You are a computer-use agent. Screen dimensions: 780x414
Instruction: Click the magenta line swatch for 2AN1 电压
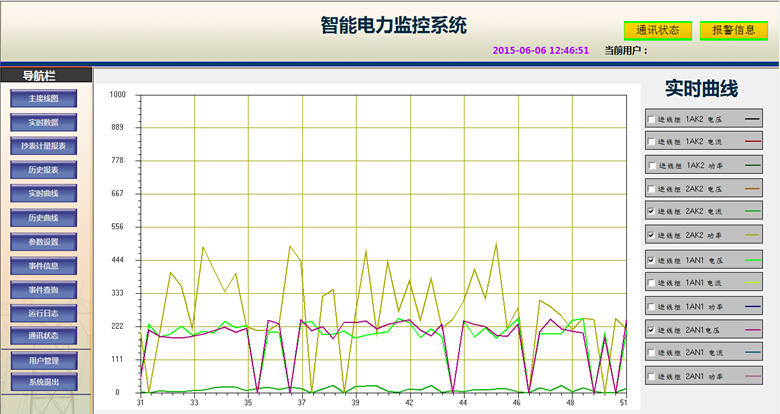[x=753, y=329]
